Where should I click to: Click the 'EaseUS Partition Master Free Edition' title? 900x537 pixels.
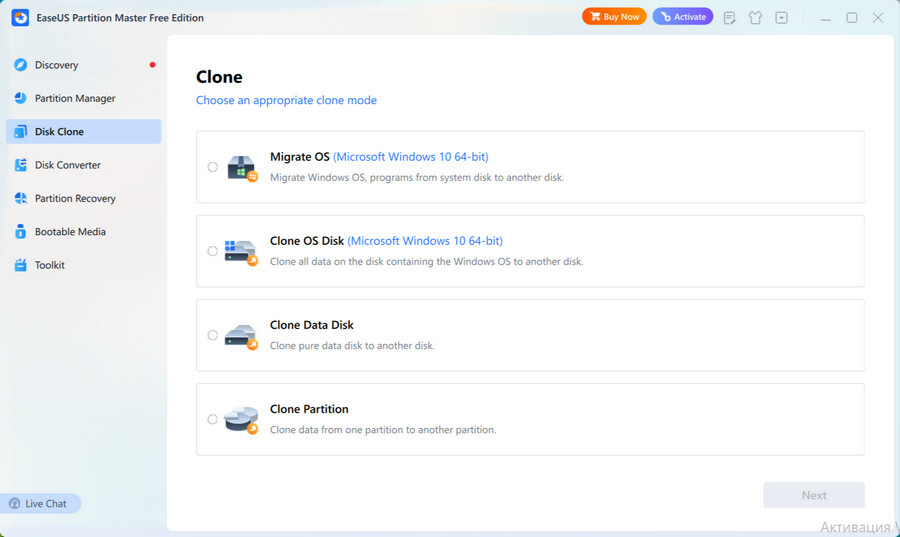(120, 18)
